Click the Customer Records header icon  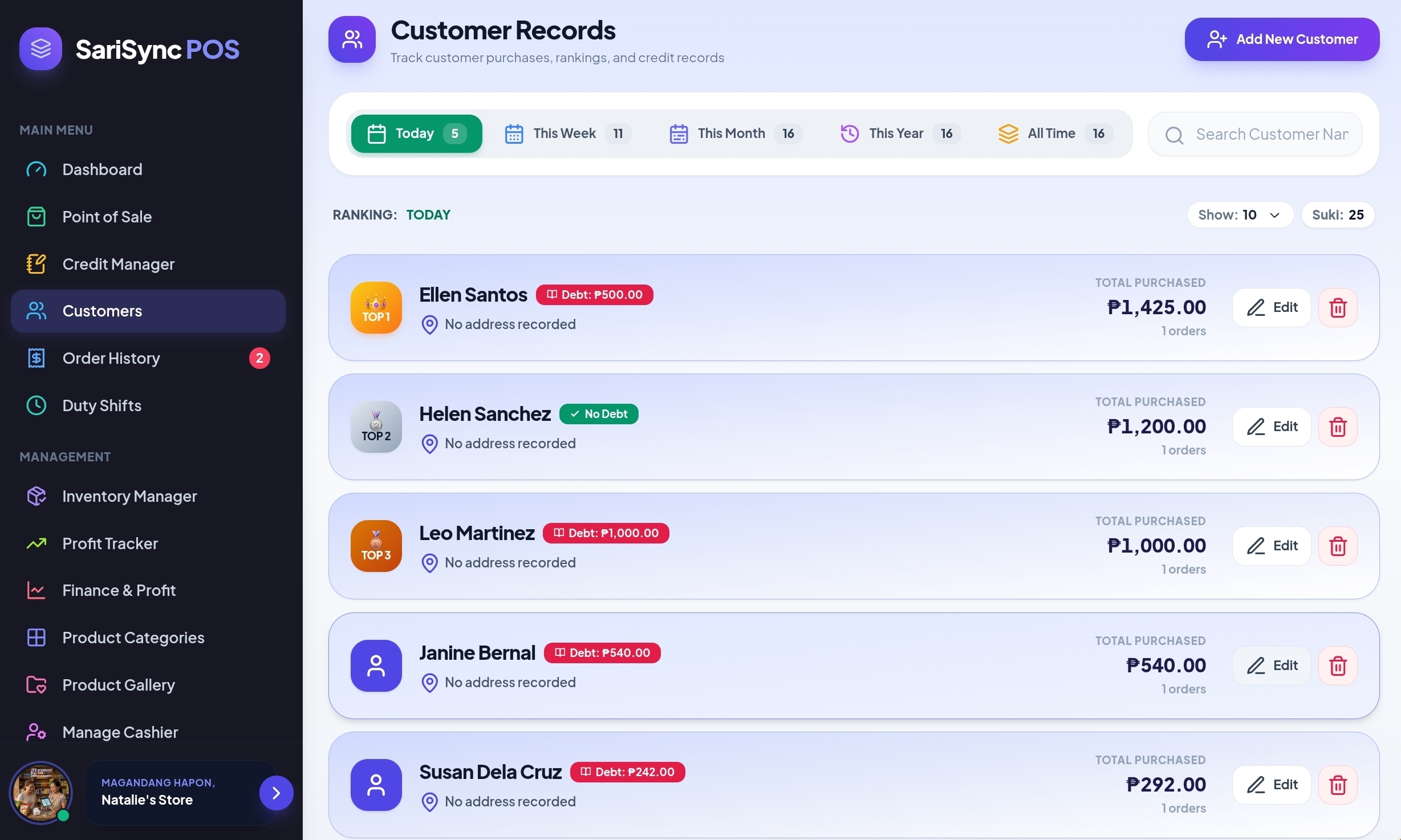352,39
